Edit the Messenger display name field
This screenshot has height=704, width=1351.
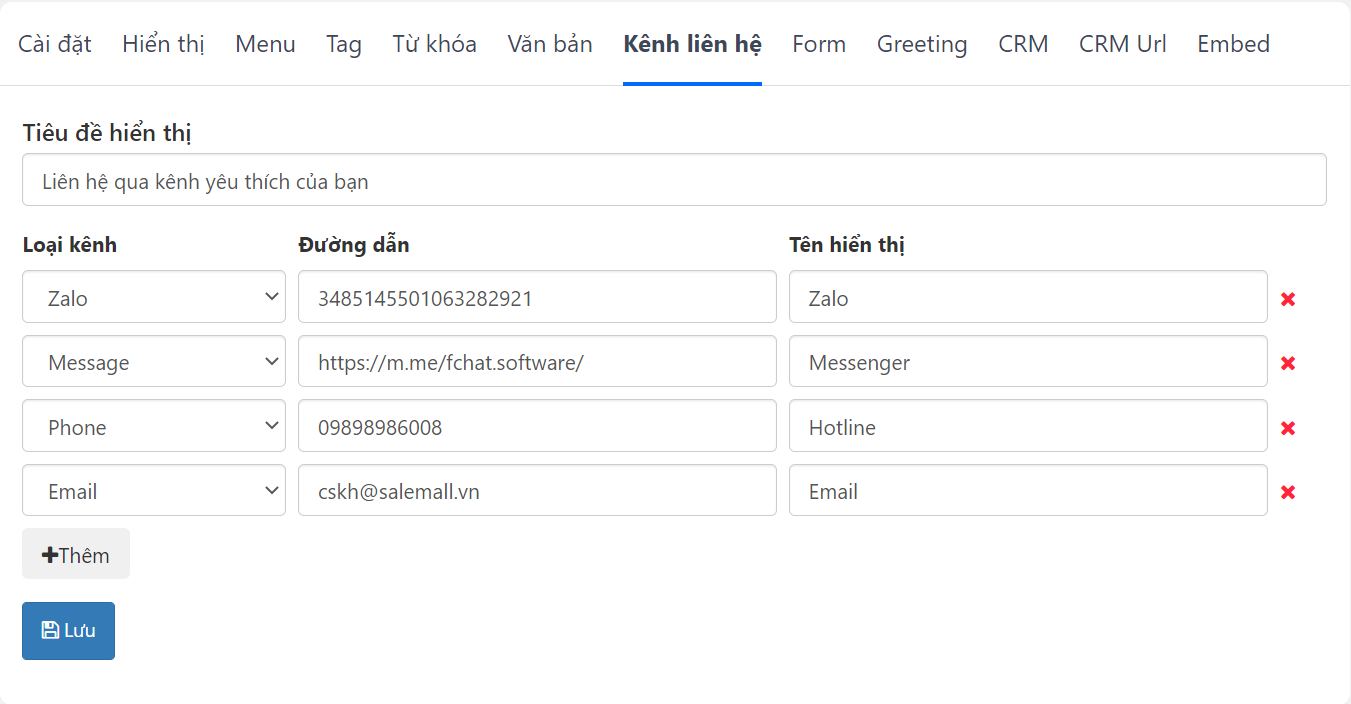pyautogui.click(x=1028, y=361)
